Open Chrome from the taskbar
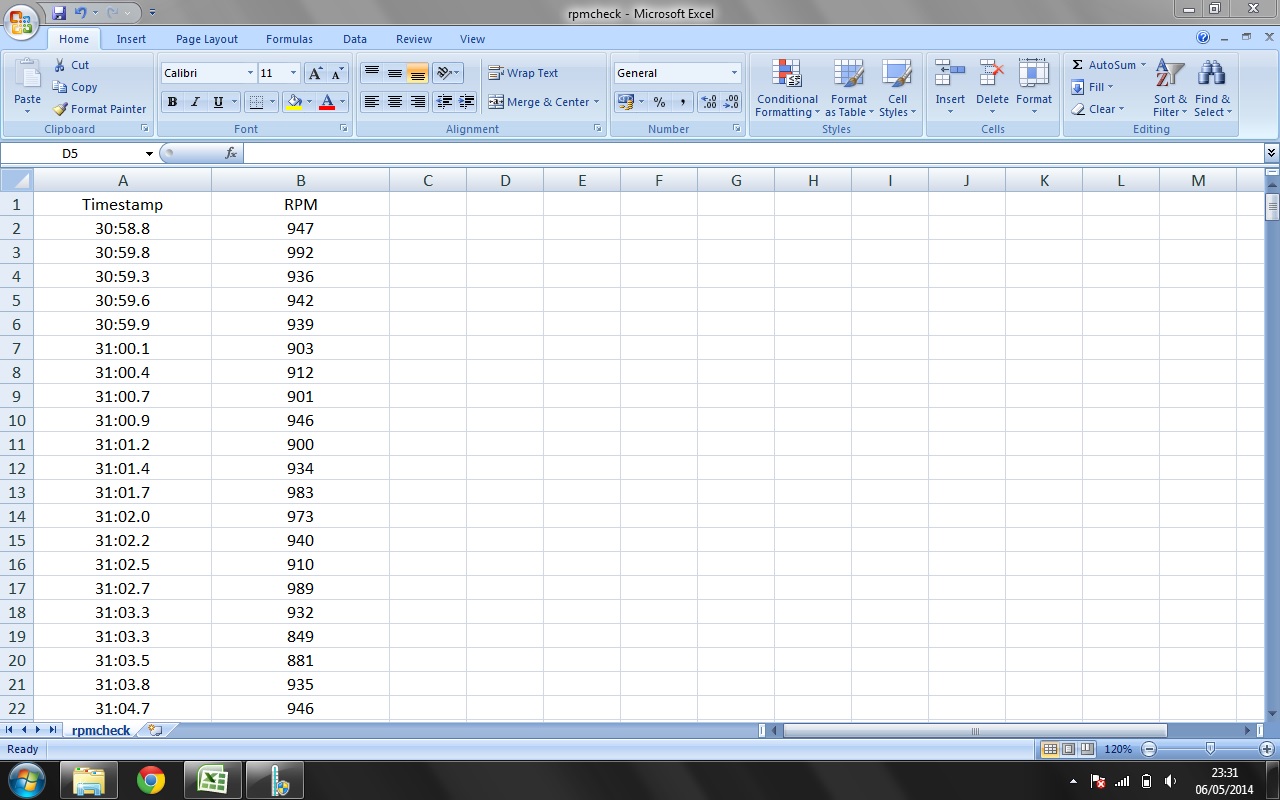1280x800 pixels. tap(151, 780)
